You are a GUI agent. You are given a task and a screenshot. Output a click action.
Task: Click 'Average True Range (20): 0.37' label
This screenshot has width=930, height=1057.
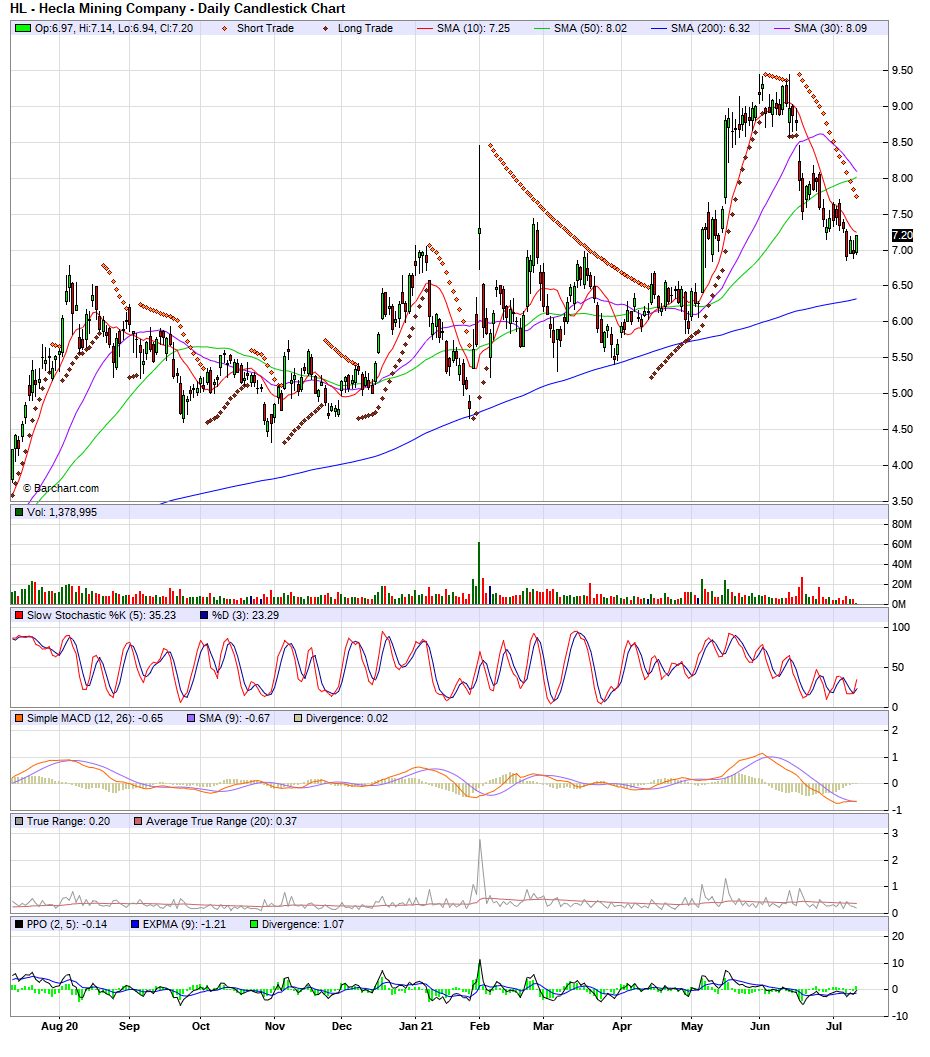click(221, 822)
